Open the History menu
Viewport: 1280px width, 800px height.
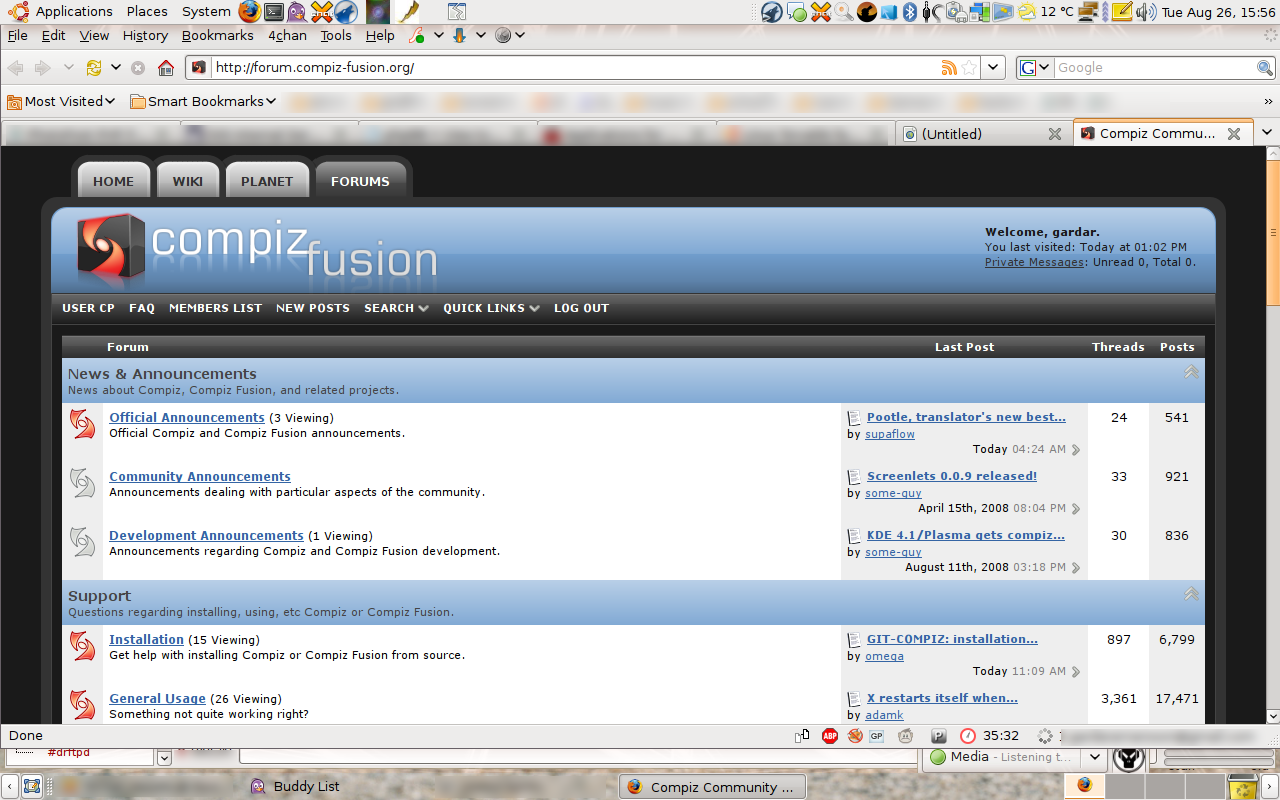click(145, 35)
